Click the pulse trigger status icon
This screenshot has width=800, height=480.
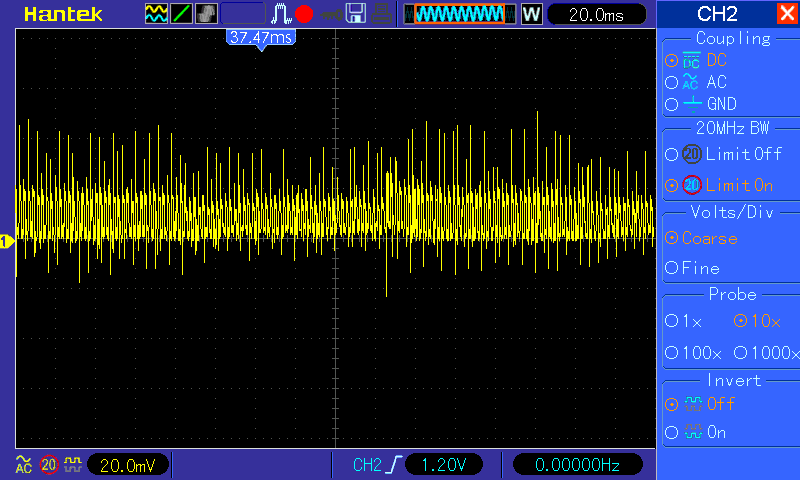click(280, 14)
